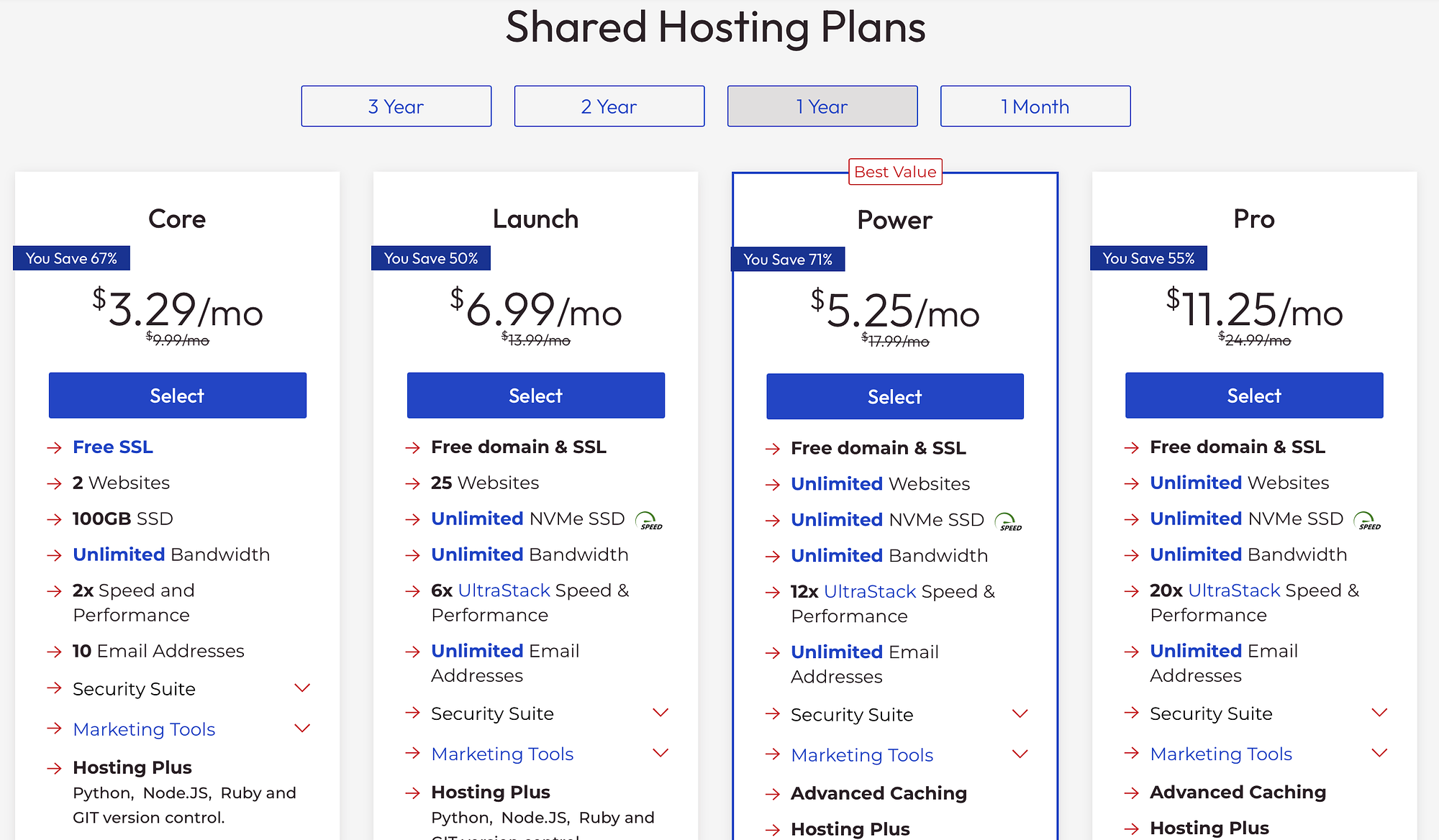This screenshot has width=1439, height=840.
Task: Select the 3 Year billing tab
Action: point(397,104)
